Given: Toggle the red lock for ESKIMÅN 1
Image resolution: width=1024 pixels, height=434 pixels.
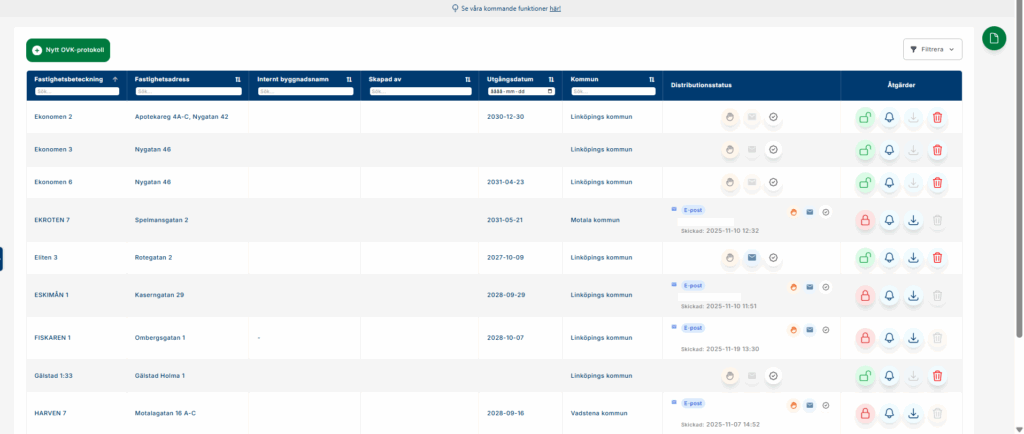Looking at the screenshot, I should [864, 295].
